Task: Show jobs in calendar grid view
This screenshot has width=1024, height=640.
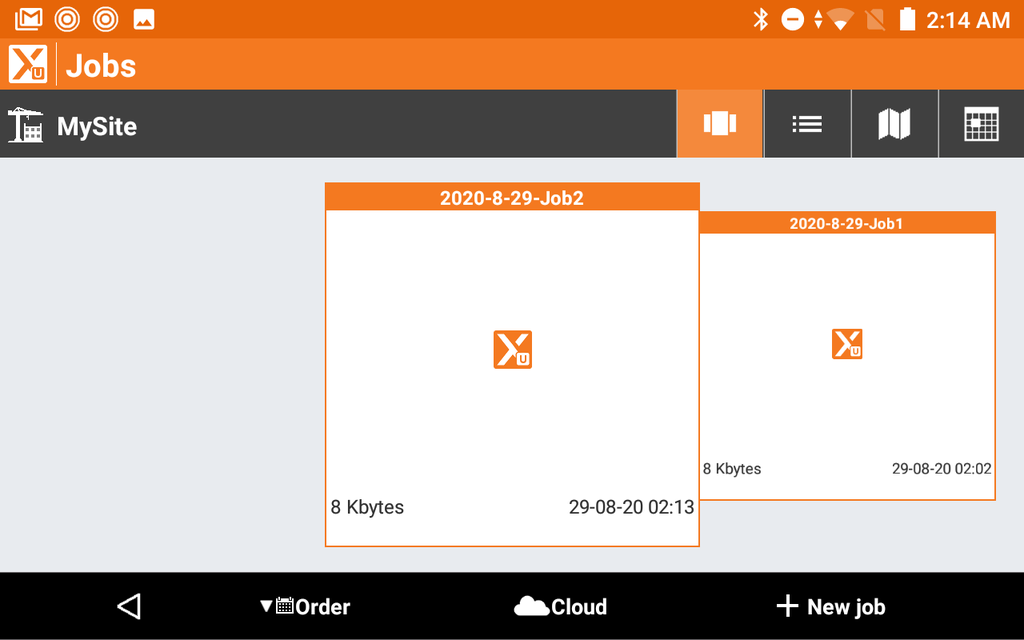Action: tap(981, 124)
